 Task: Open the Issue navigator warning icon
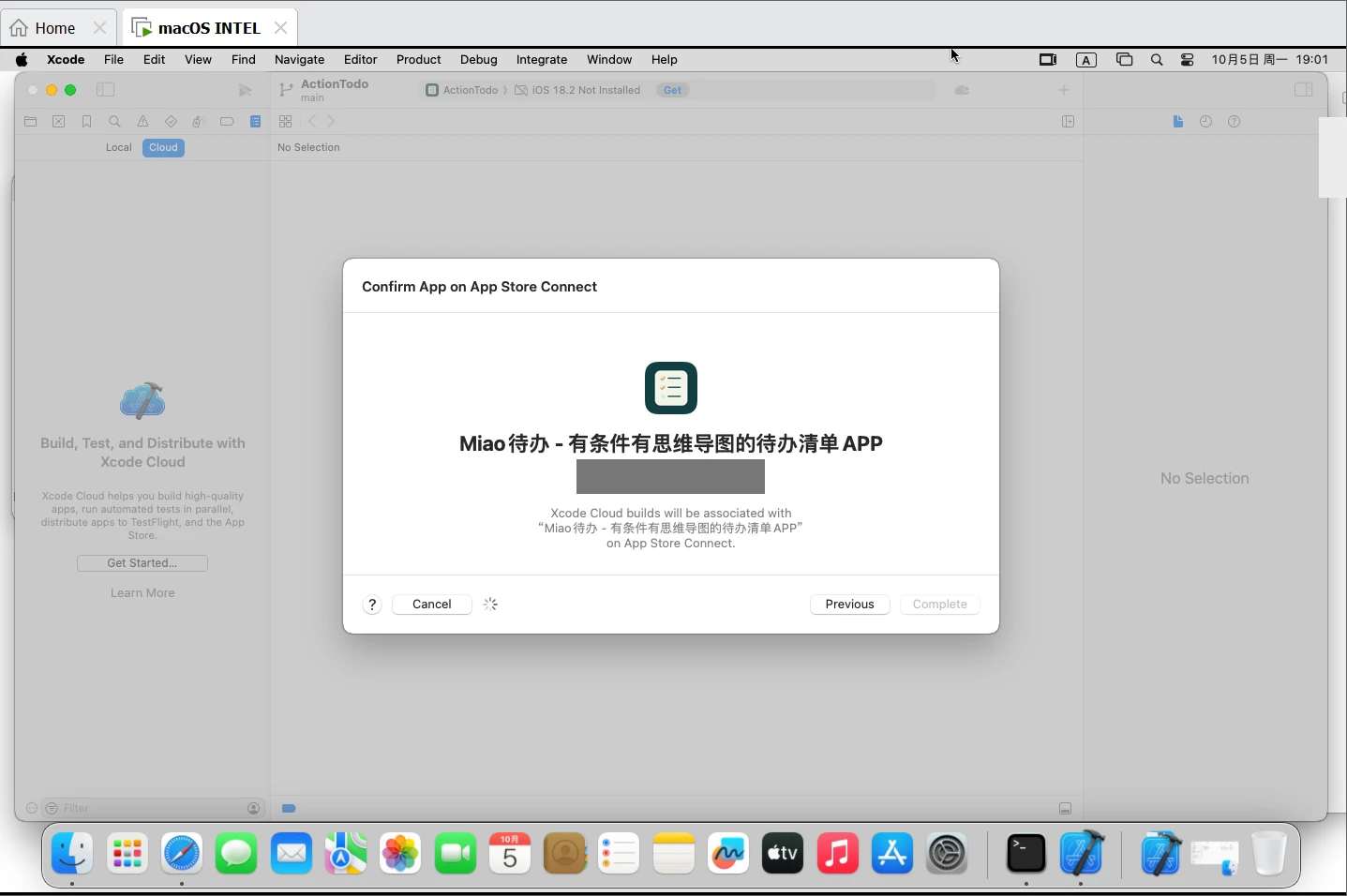click(143, 122)
